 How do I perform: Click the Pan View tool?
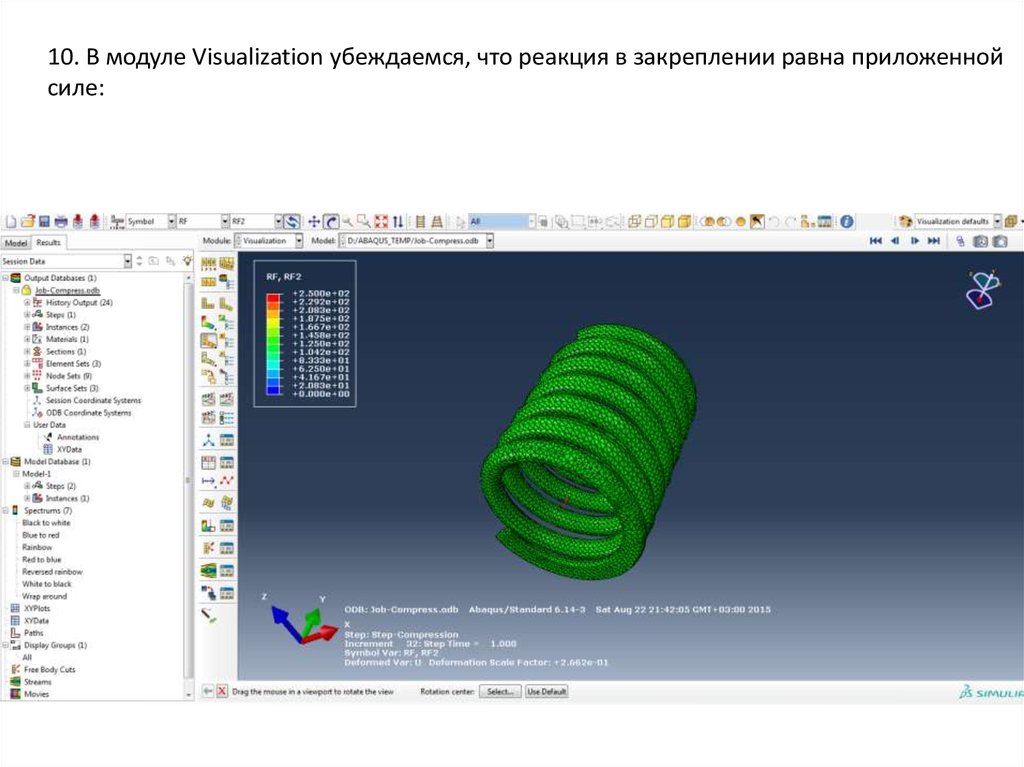(314, 221)
